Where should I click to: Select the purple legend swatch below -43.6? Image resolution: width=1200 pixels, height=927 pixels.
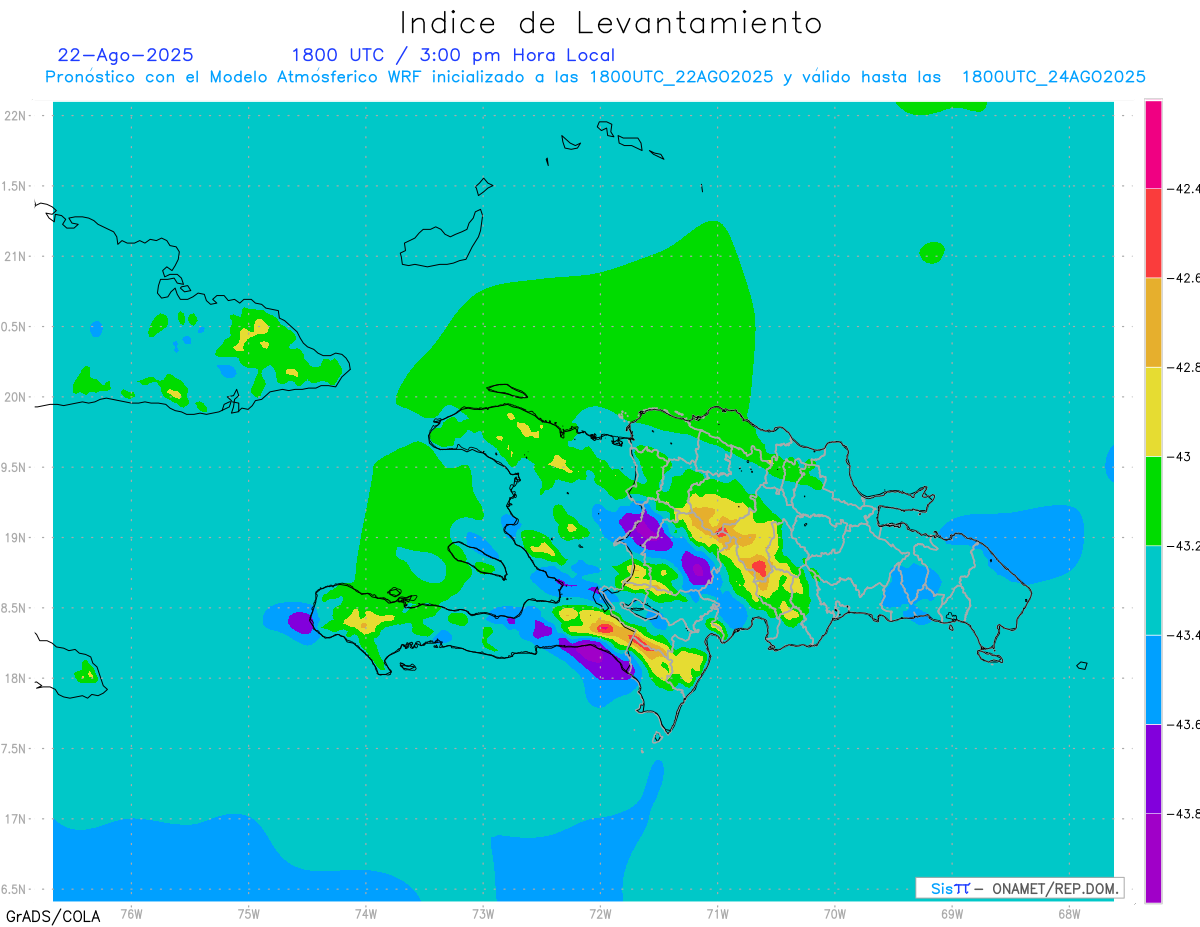1153,769
